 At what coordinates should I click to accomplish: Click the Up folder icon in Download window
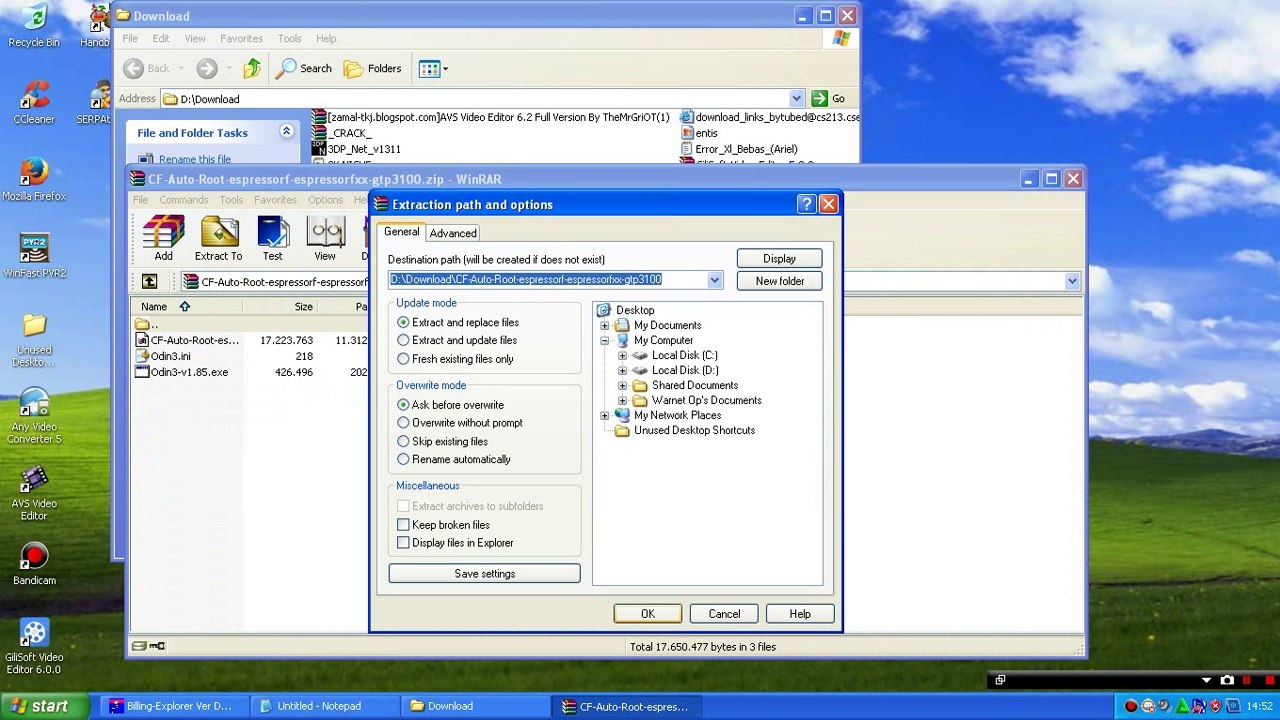pyautogui.click(x=251, y=68)
